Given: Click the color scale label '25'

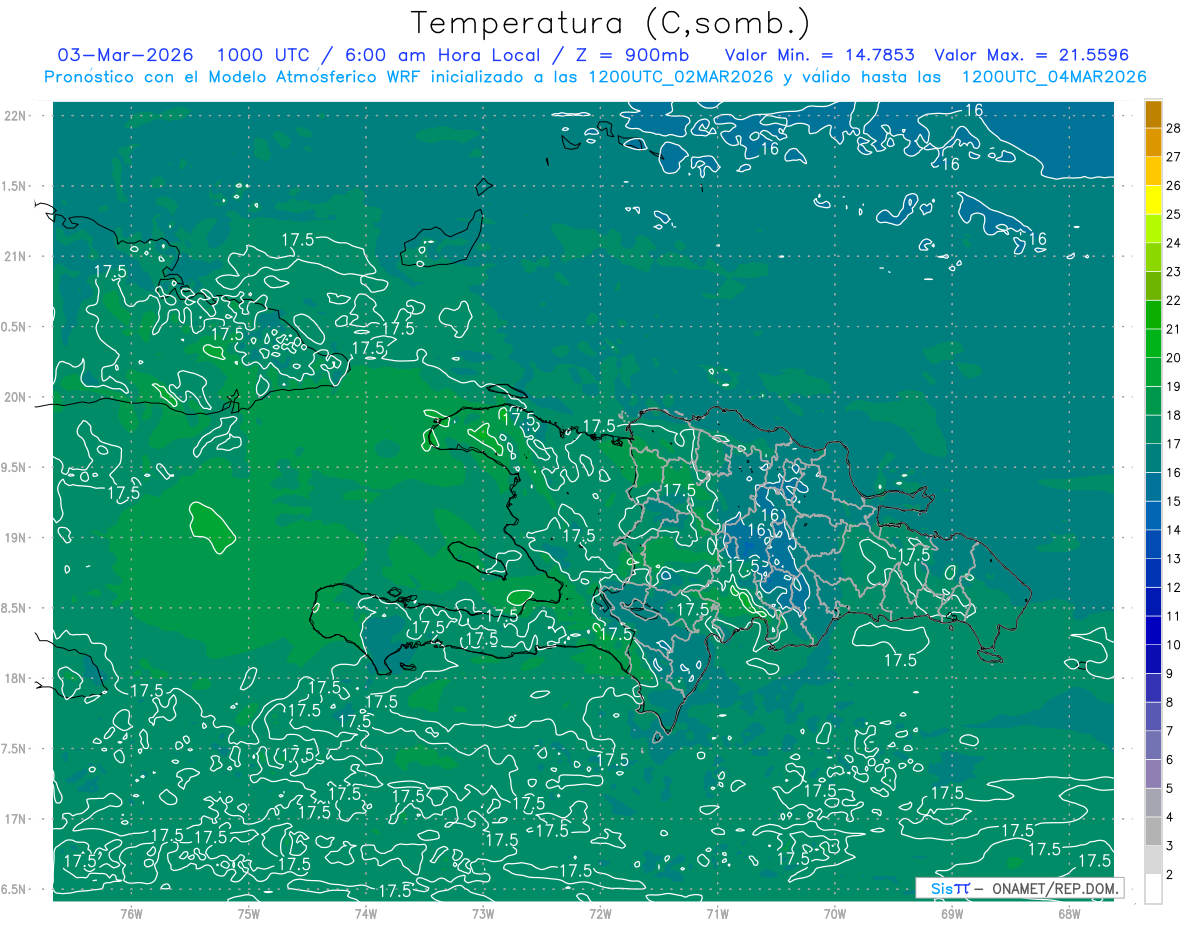Looking at the screenshot, I should [1174, 214].
